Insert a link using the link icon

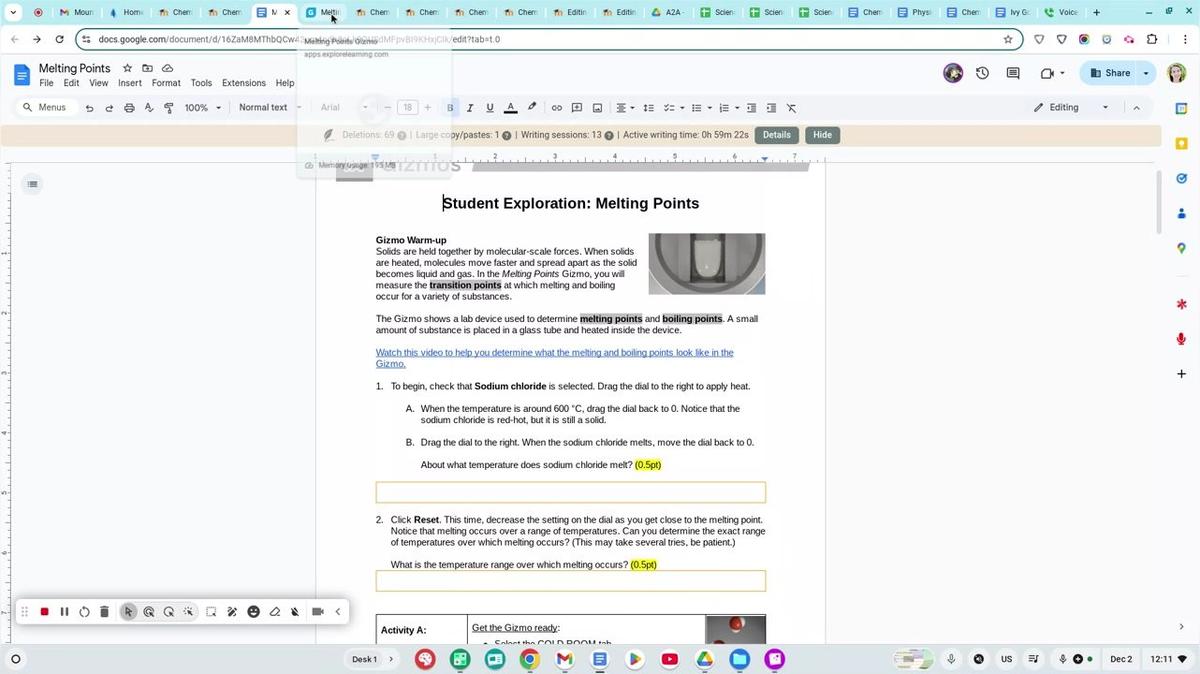pos(557,108)
